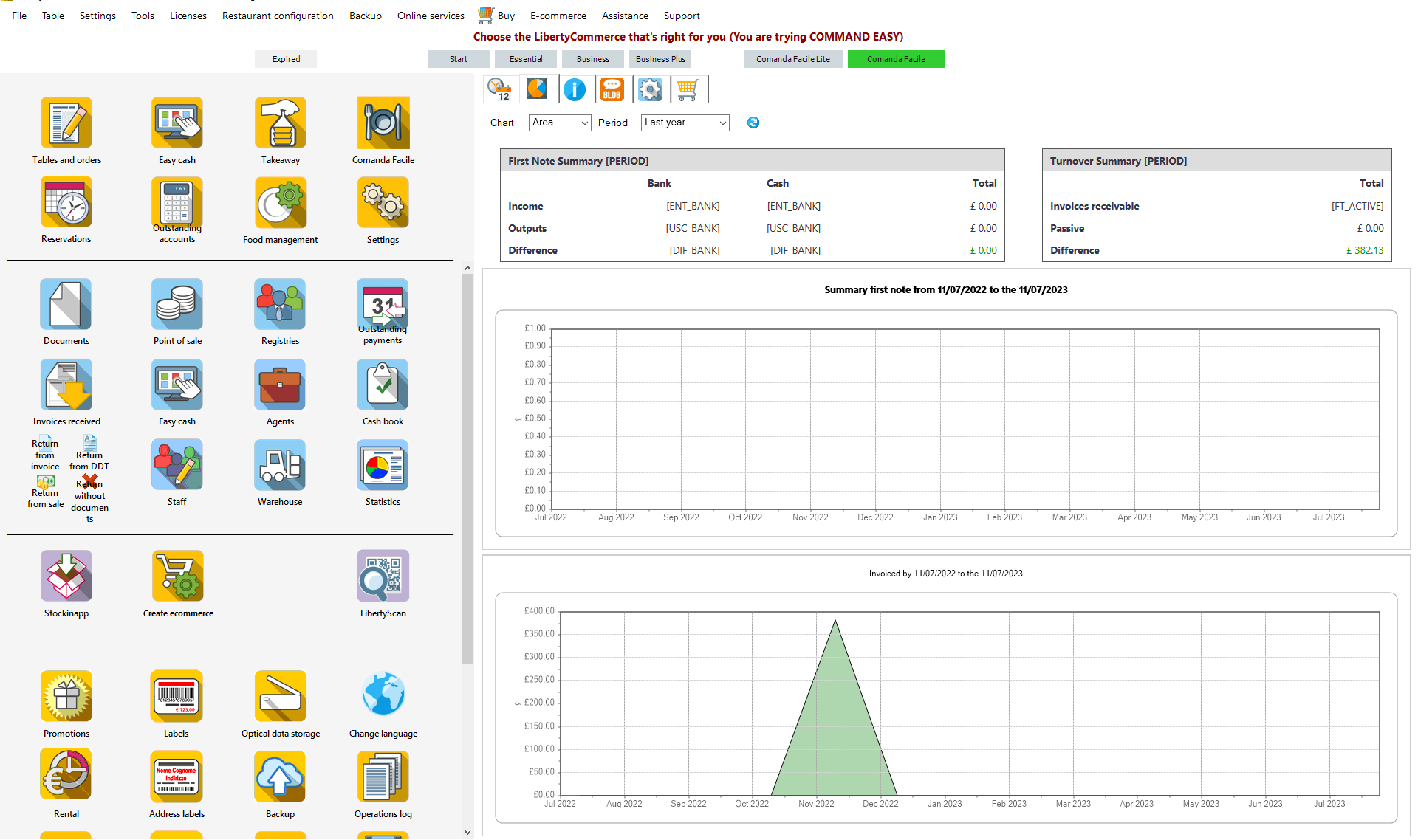Image resolution: width=1418 pixels, height=840 pixels.
Task: Open Optical data storage
Action: point(281,696)
